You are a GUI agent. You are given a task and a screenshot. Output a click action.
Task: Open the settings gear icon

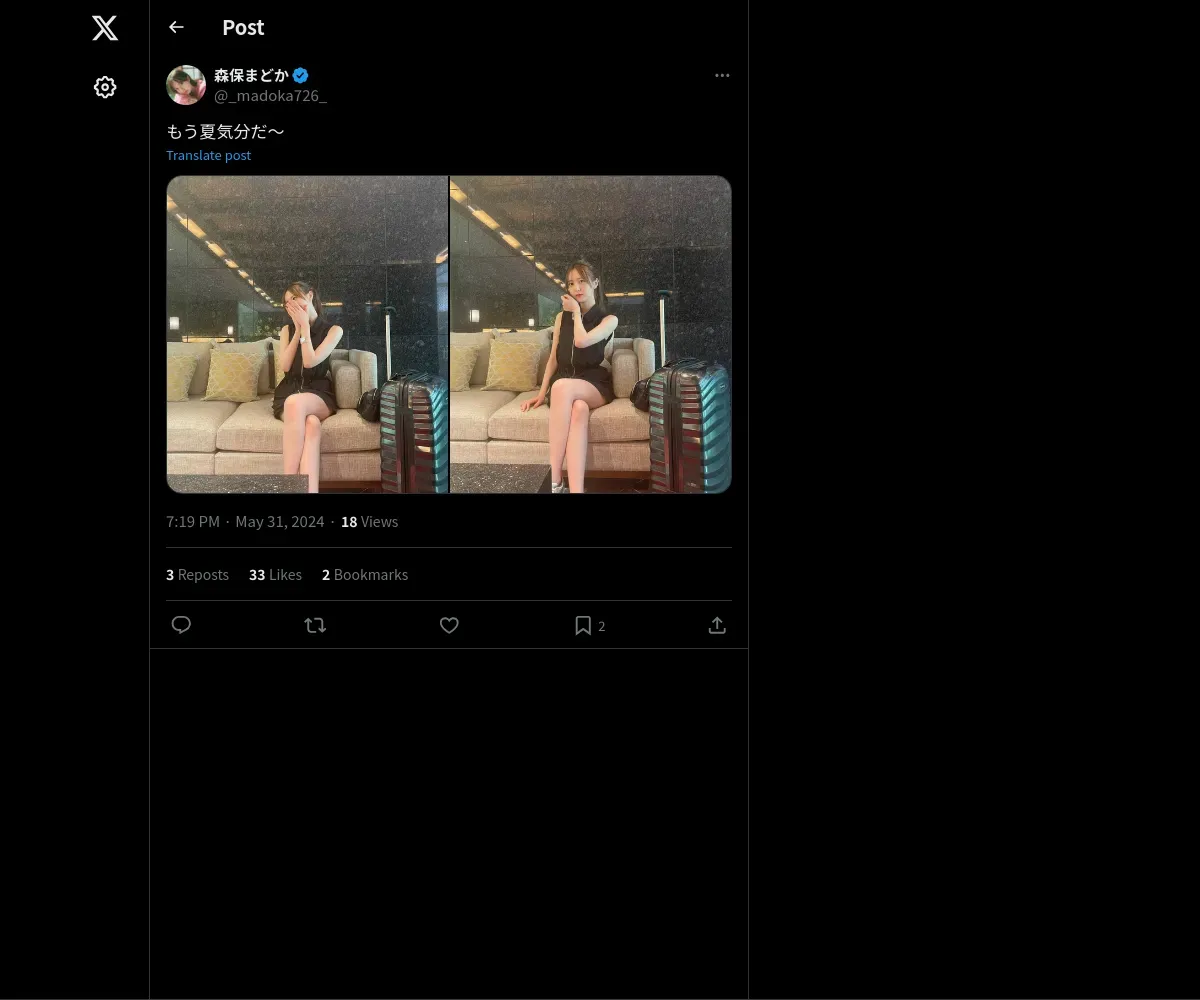pos(105,87)
